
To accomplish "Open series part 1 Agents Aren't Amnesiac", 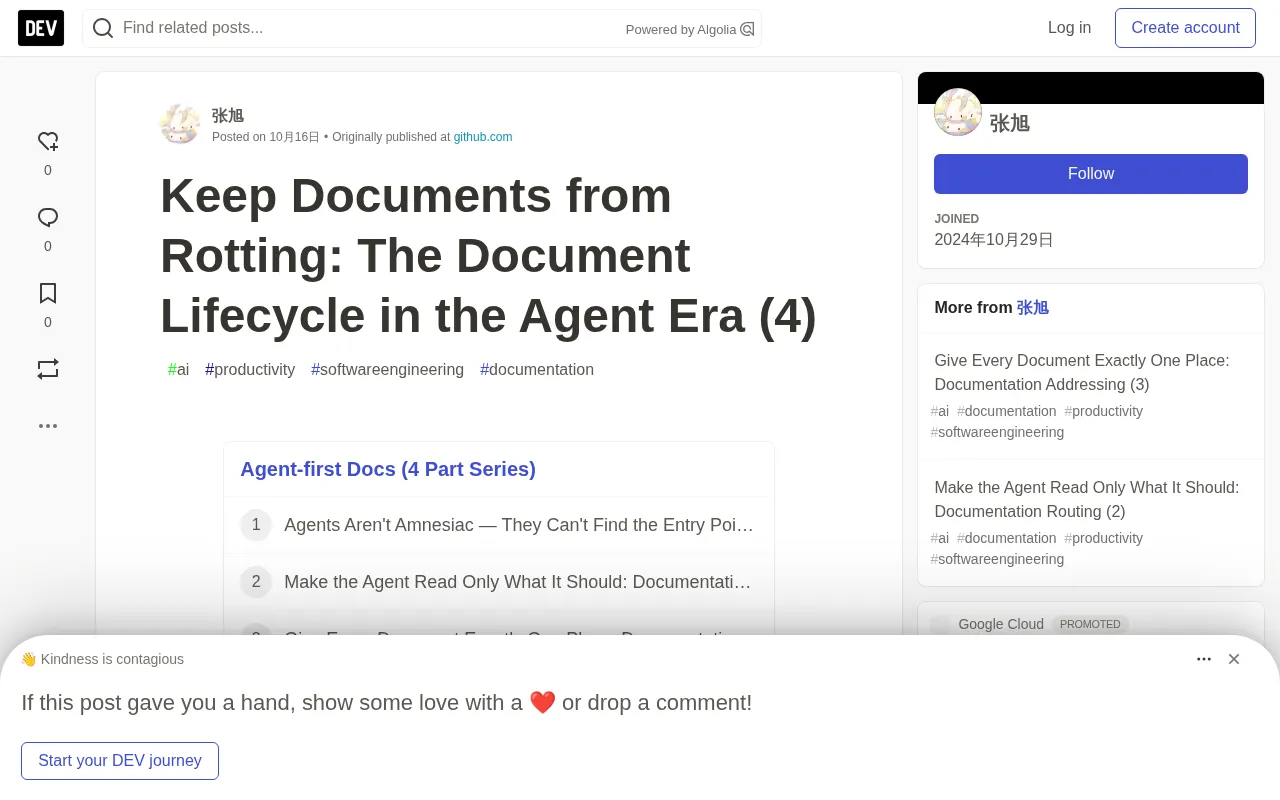I will [499, 525].
